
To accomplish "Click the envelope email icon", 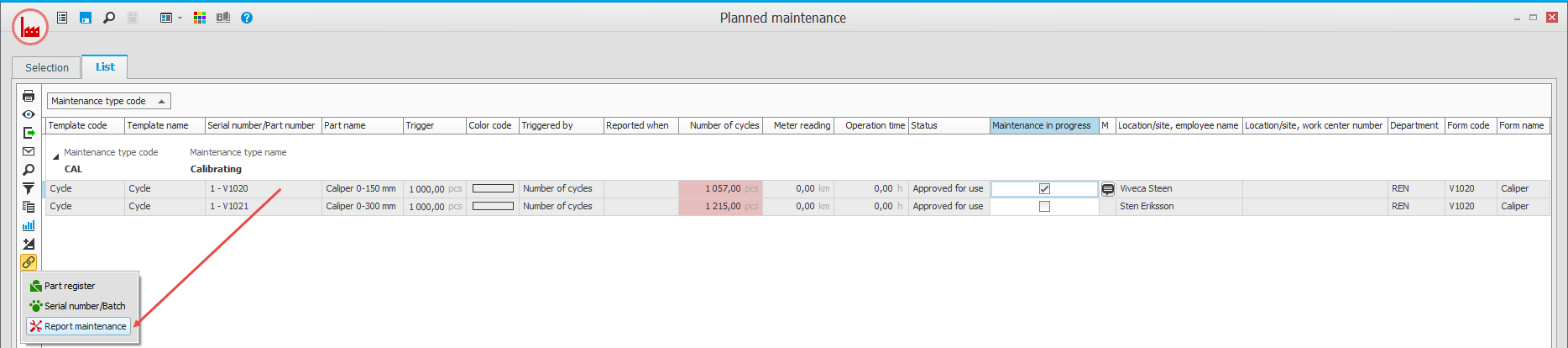I will click(29, 151).
